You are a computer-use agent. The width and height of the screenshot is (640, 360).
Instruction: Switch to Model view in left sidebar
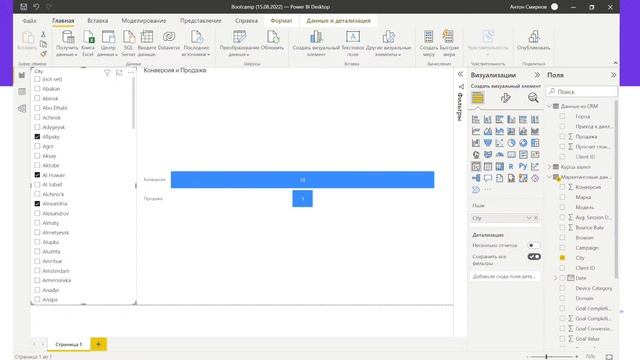(x=22, y=108)
